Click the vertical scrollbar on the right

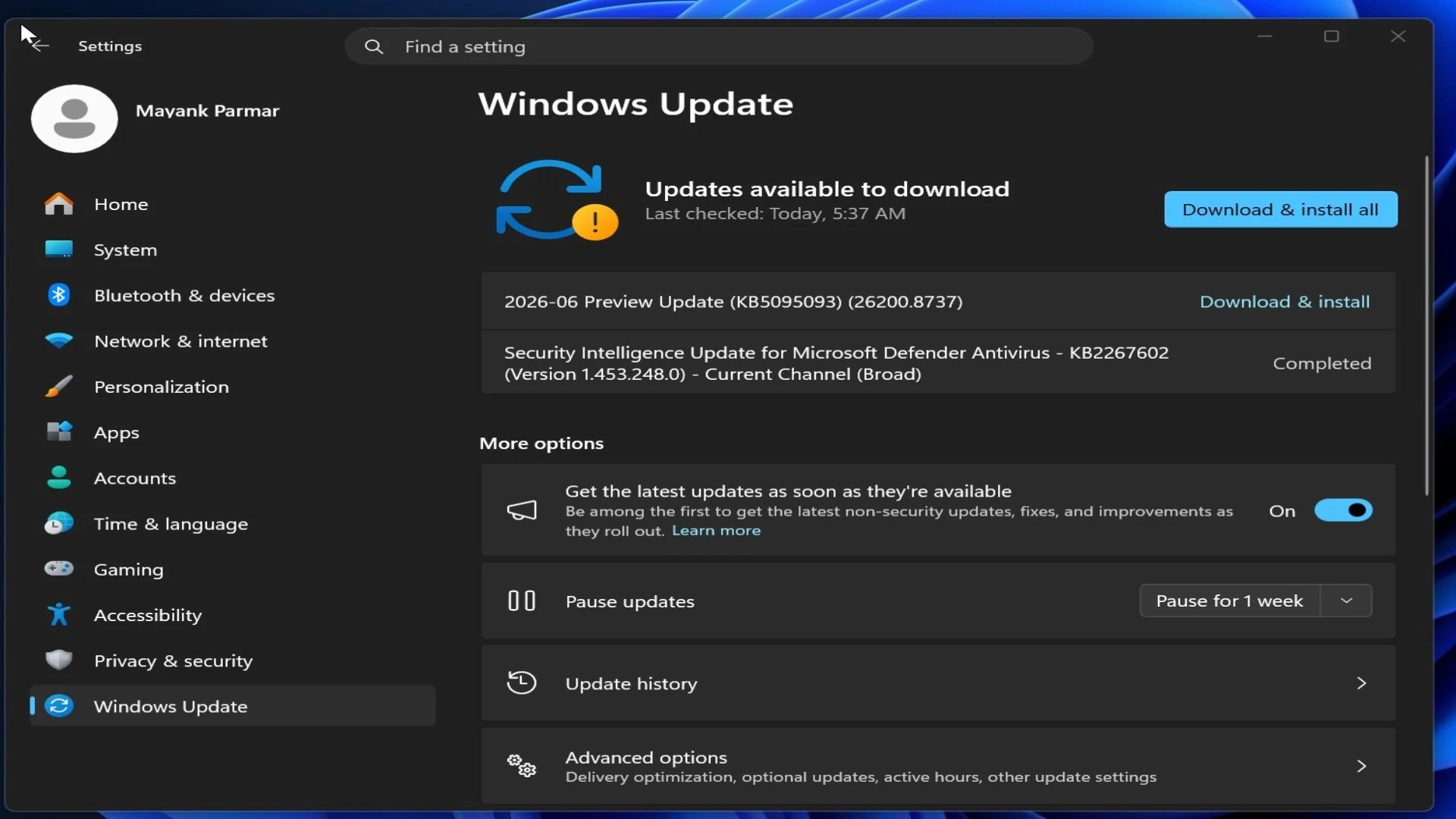[1426, 326]
